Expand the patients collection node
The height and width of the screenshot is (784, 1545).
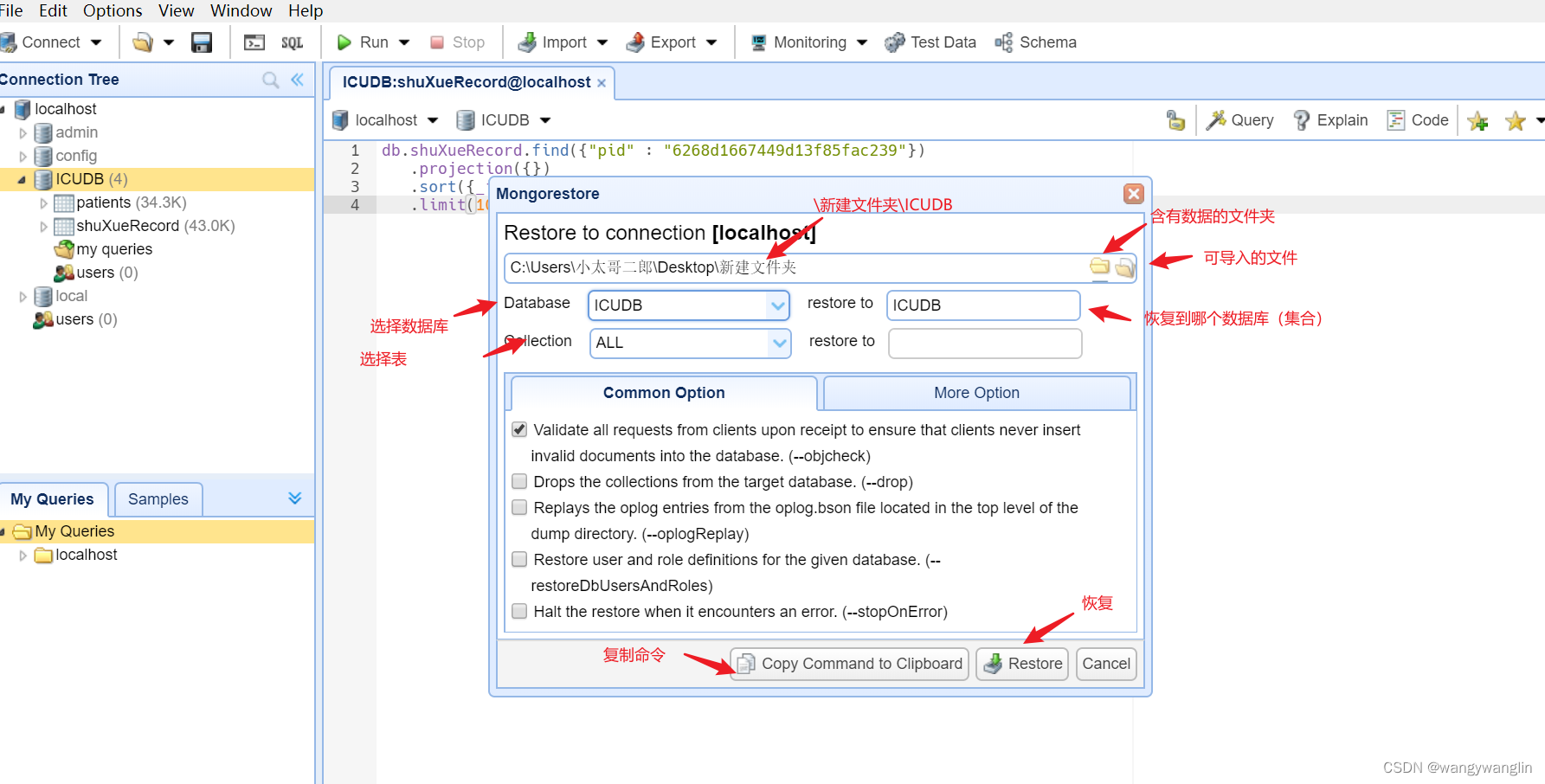[x=43, y=203]
